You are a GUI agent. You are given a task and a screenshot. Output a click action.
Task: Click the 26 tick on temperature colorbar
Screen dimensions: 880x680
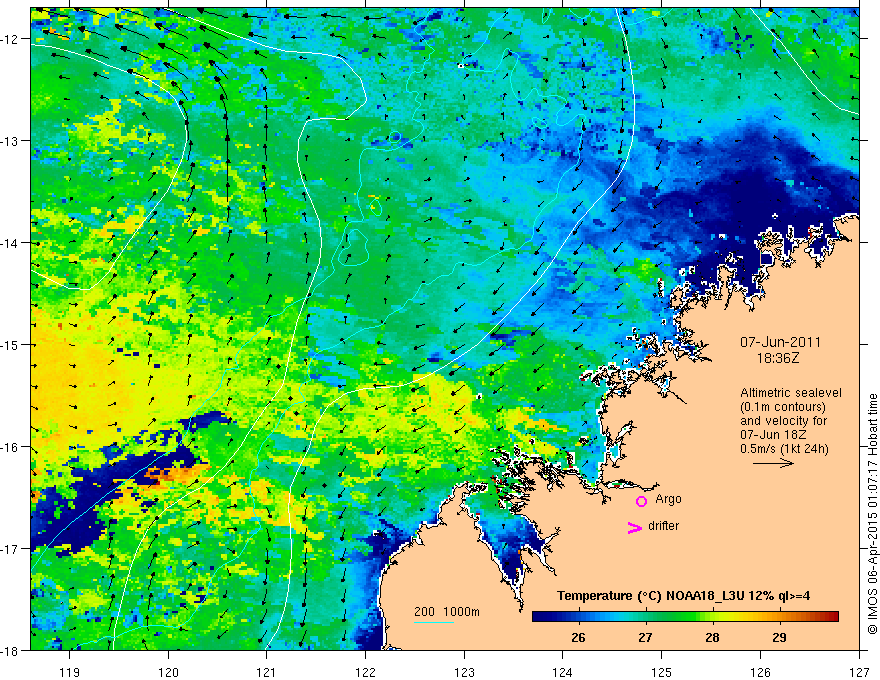[x=578, y=637]
